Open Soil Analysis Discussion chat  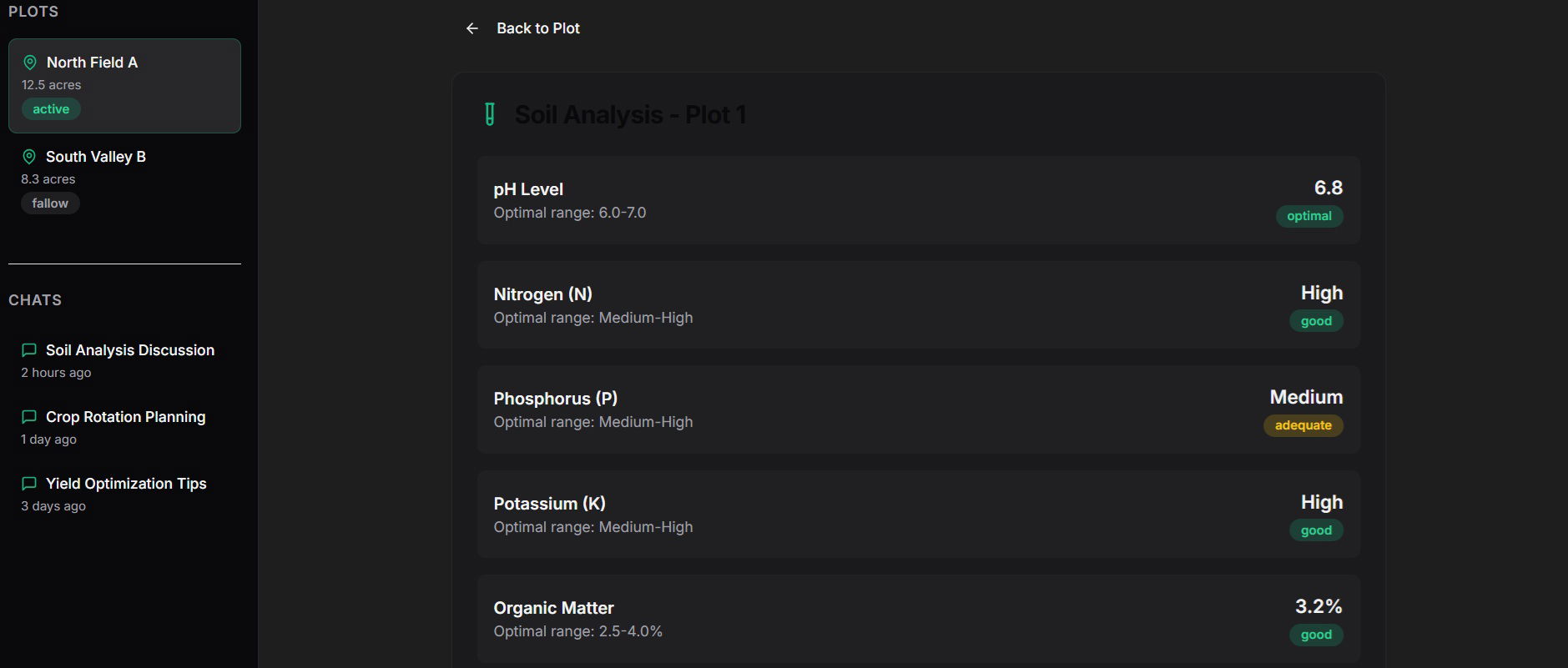(124, 360)
